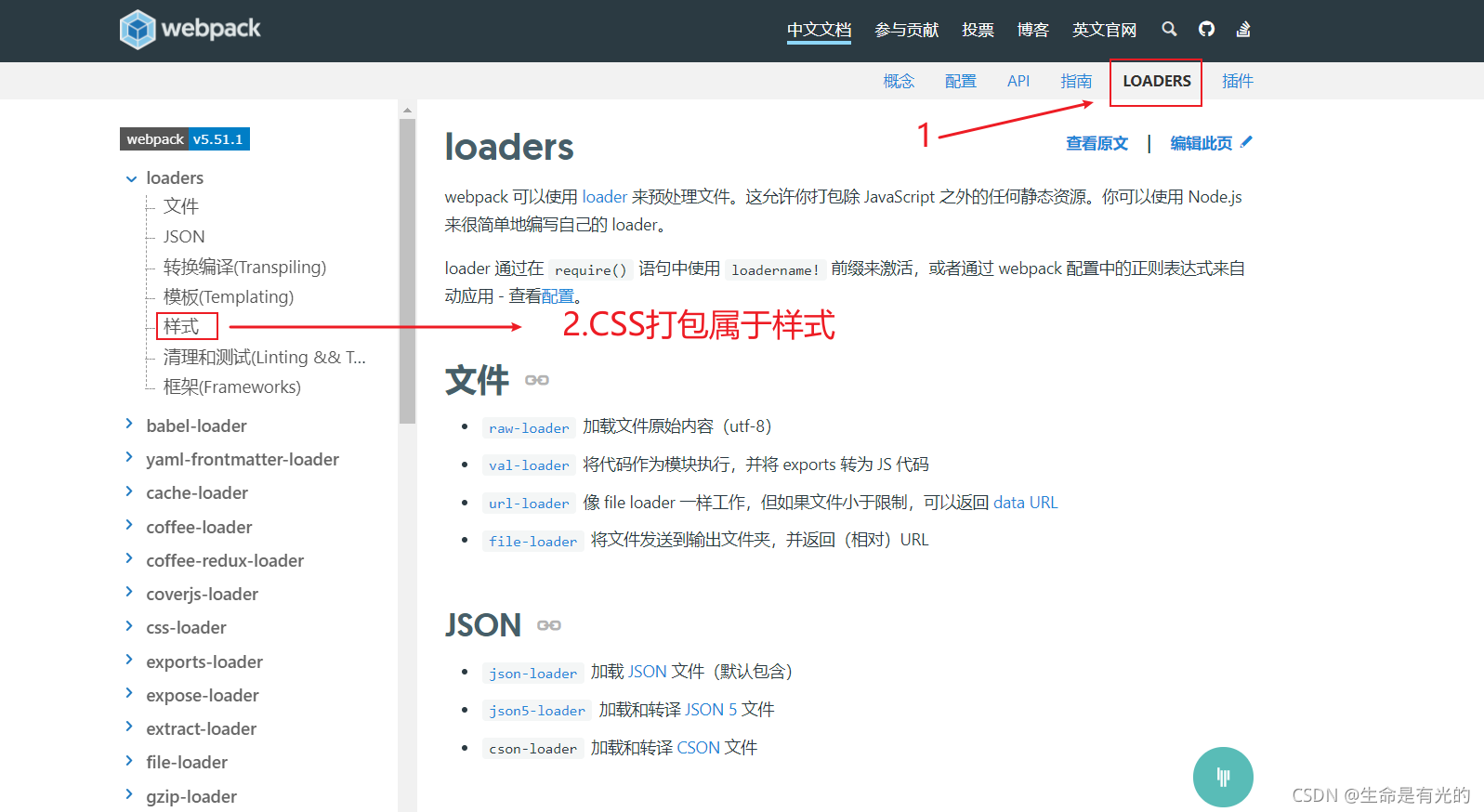Click the cson-loader code label
The width and height of the screenshot is (1484, 812).
click(532, 749)
